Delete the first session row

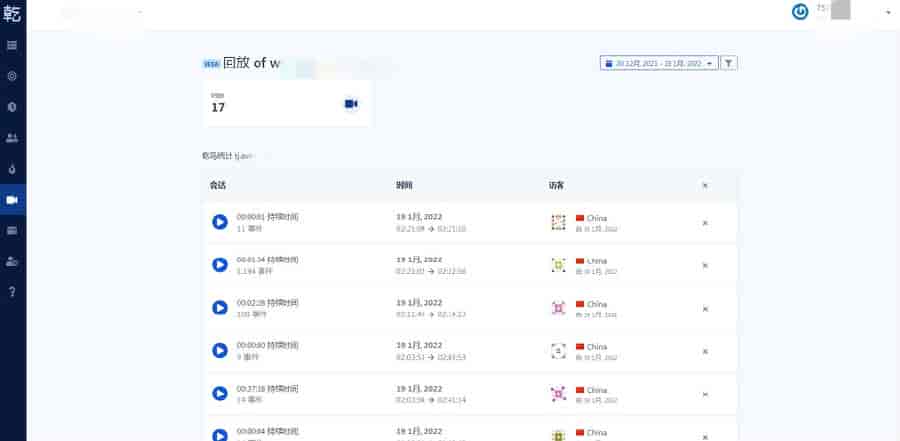[x=705, y=222]
